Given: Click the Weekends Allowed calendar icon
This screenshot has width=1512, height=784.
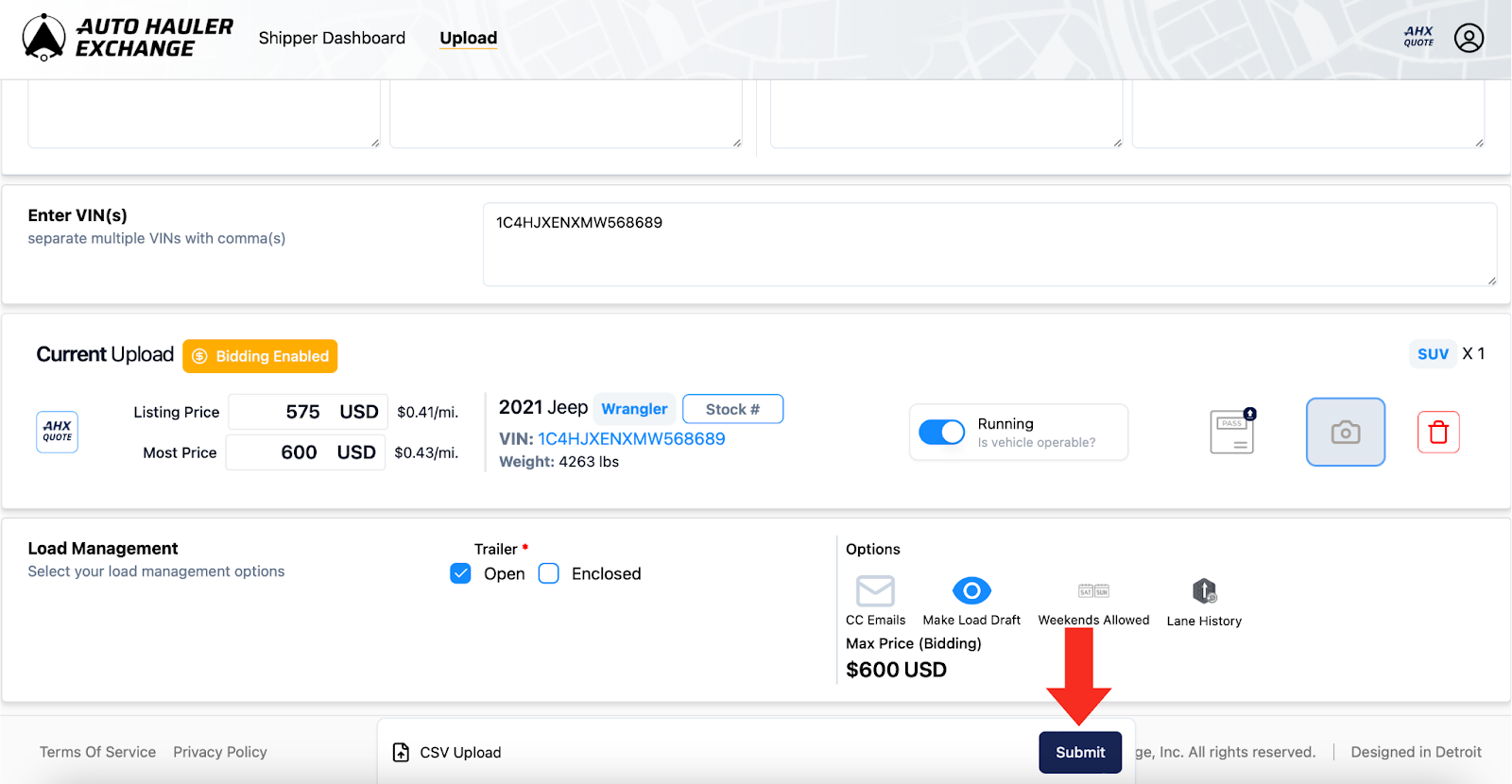Looking at the screenshot, I should click(1093, 591).
